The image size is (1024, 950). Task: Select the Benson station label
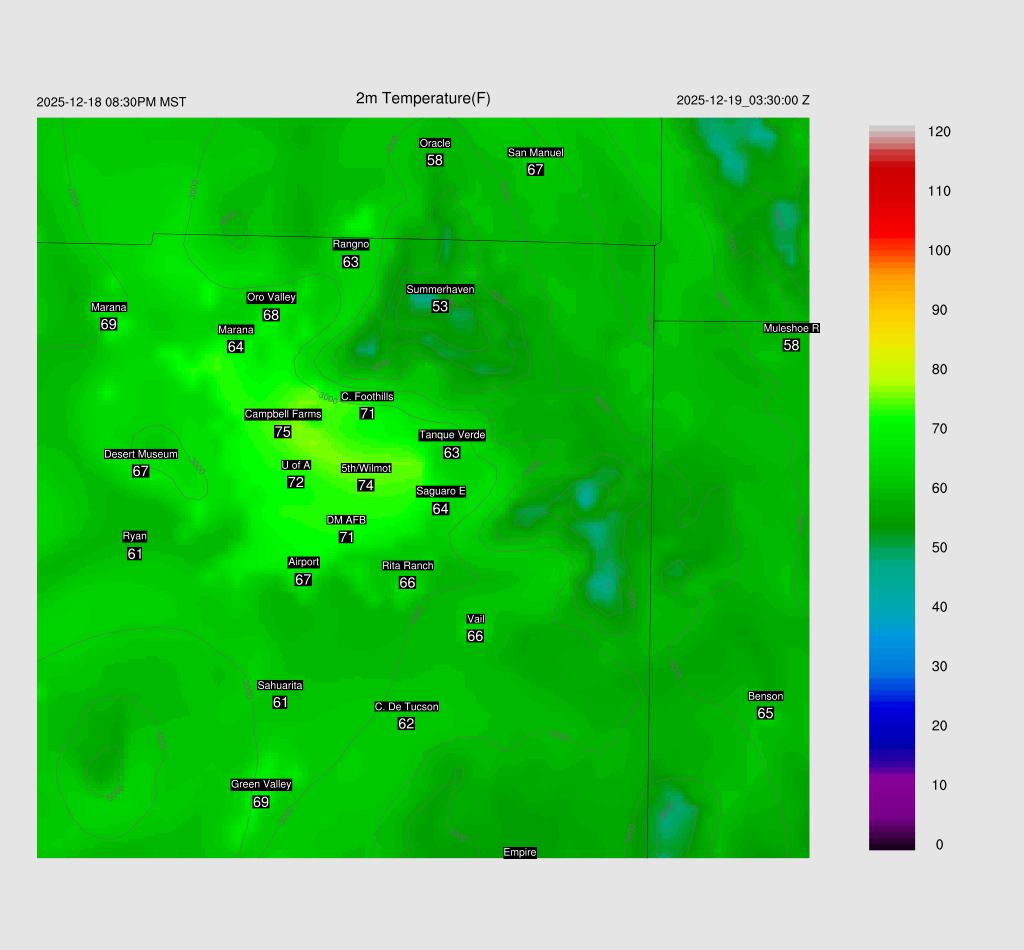click(765, 696)
